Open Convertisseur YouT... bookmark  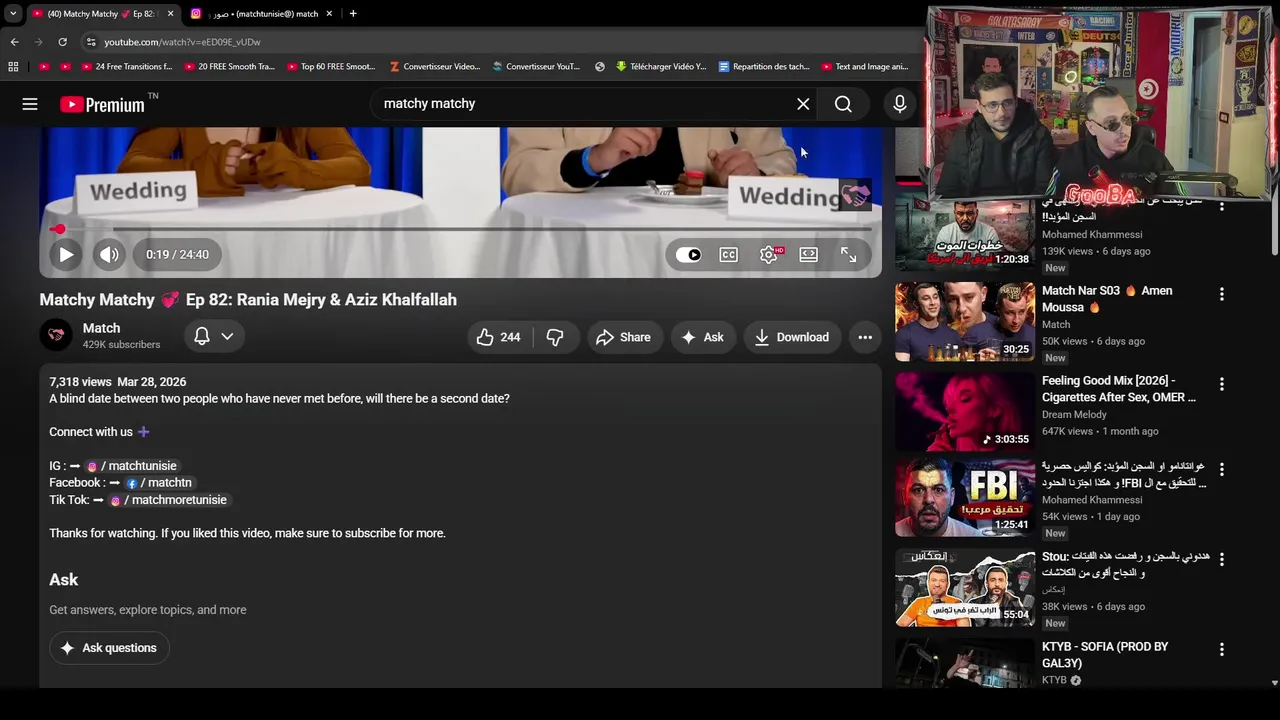537,67
